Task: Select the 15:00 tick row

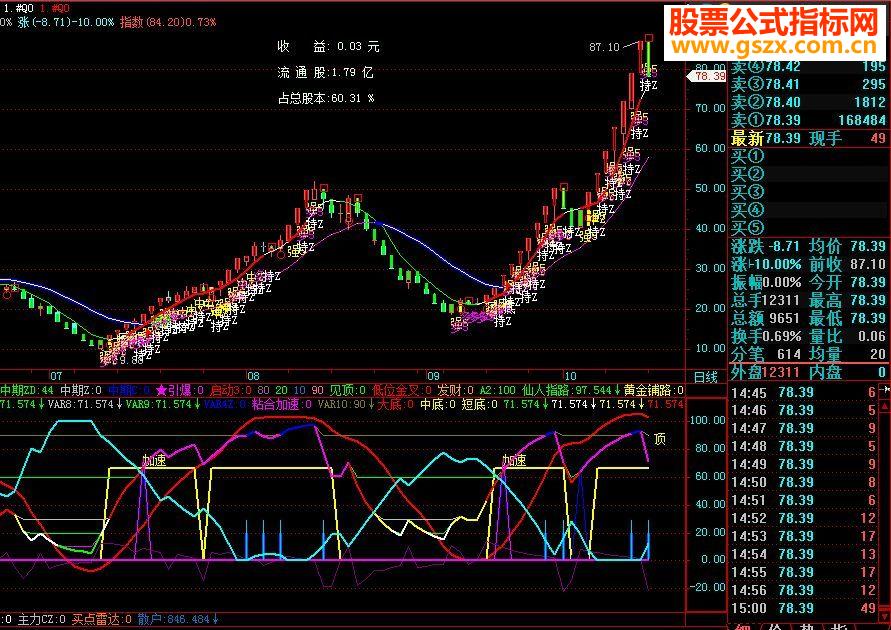Action: point(804,608)
